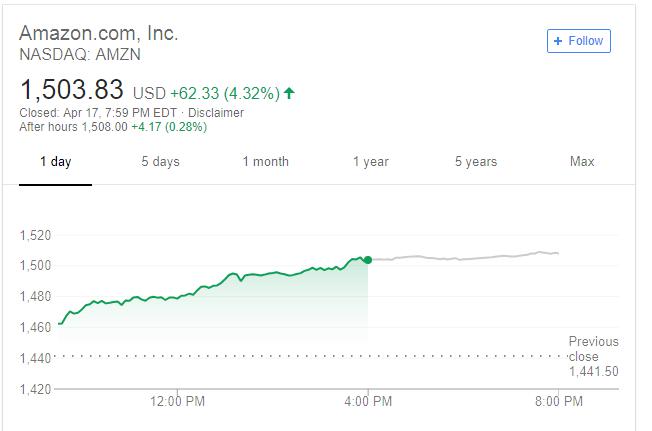Click the 12:00 PM time axis label
The image size is (652, 431).
click(x=180, y=403)
